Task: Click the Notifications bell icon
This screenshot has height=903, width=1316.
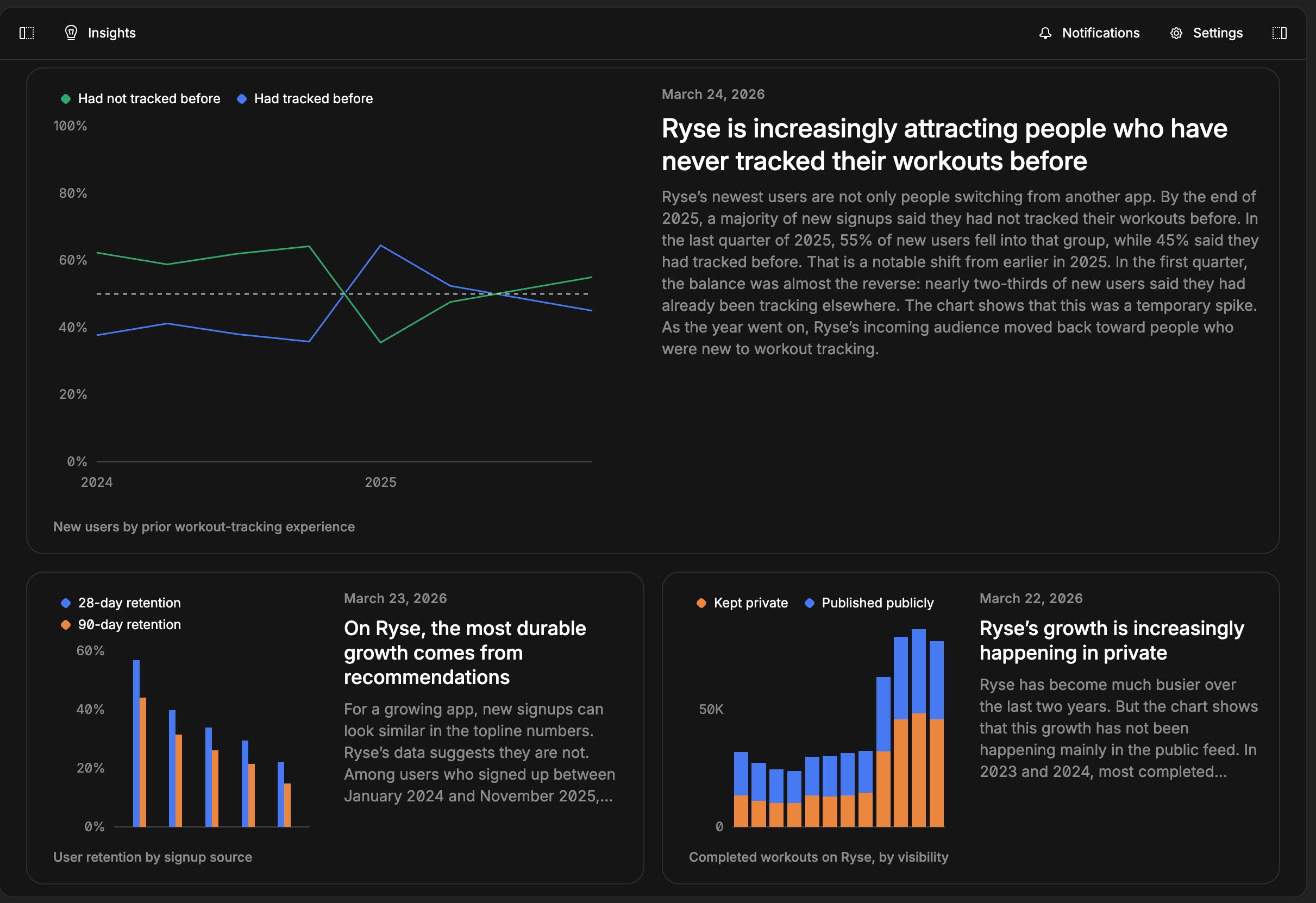Action: coord(1045,33)
